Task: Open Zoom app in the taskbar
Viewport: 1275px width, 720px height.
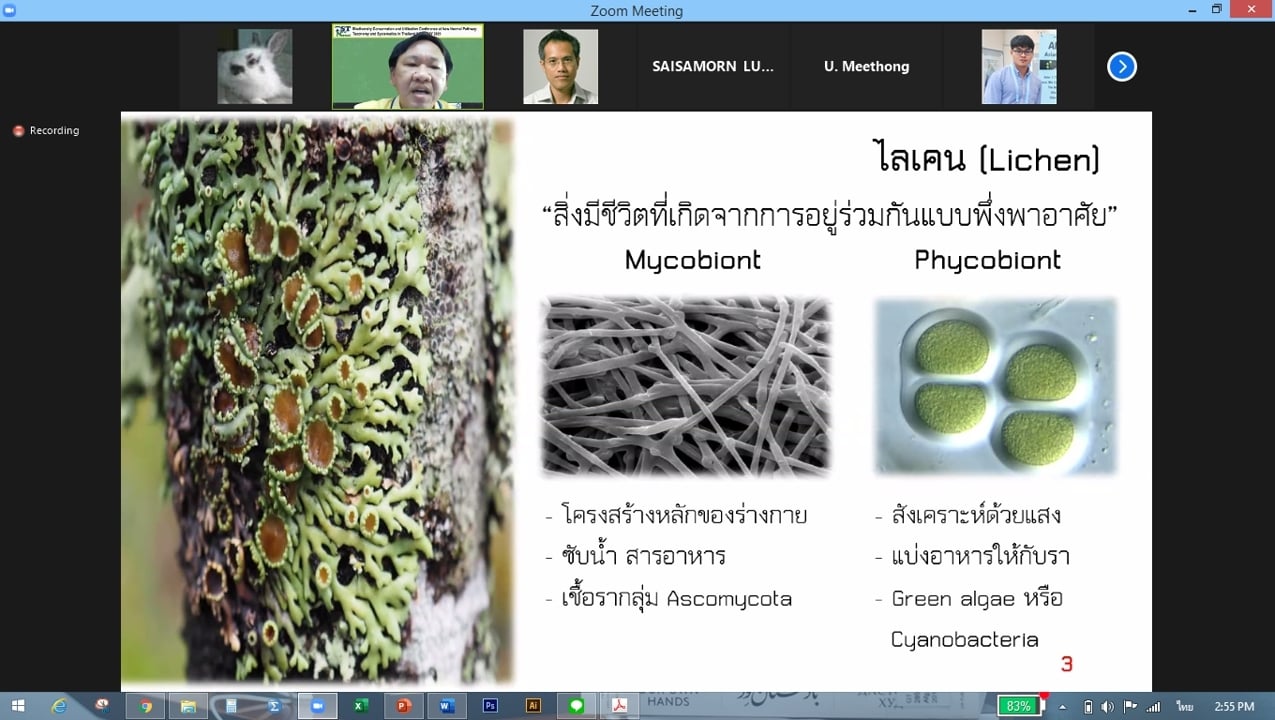Action: click(318, 706)
